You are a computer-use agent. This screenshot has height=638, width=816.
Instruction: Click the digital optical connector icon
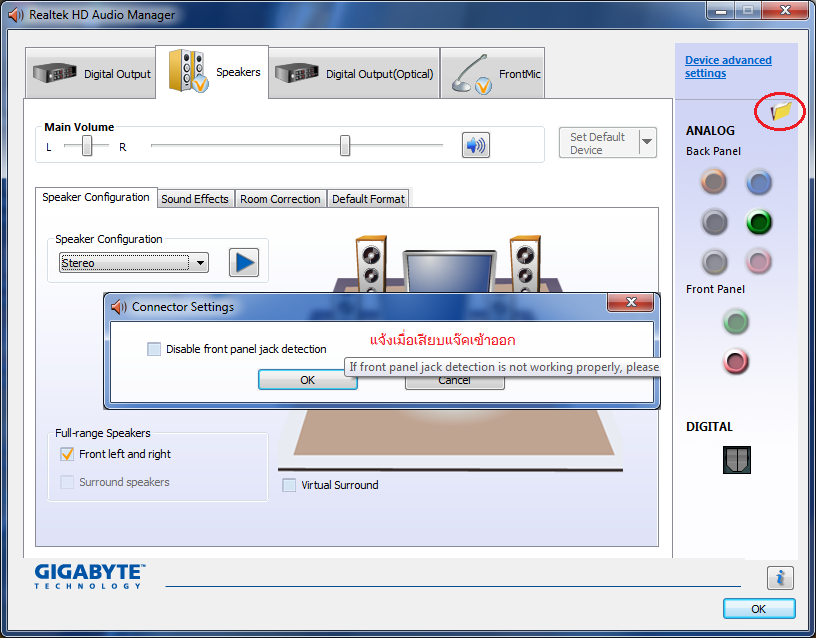click(736, 460)
